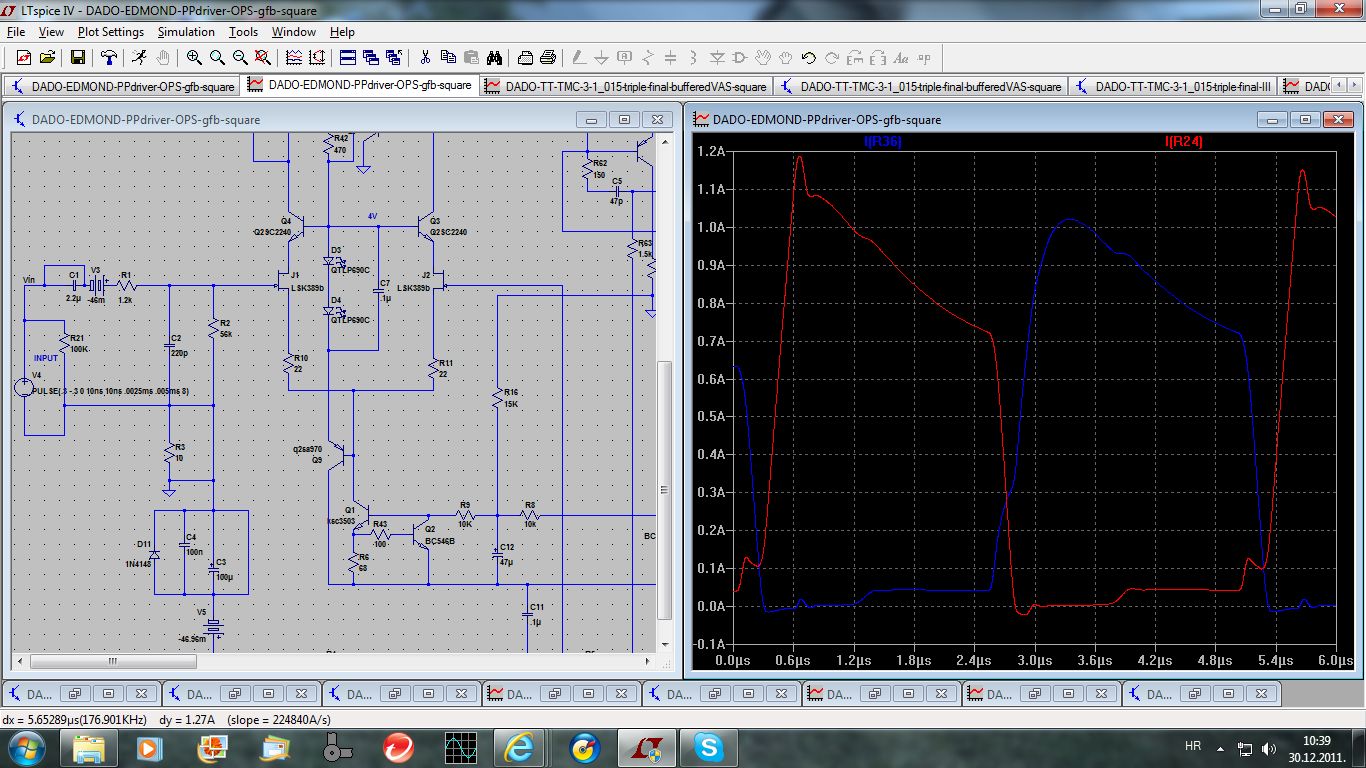Click the Redo arrow toolbar icon
1366x768 pixels.
(832, 58)
